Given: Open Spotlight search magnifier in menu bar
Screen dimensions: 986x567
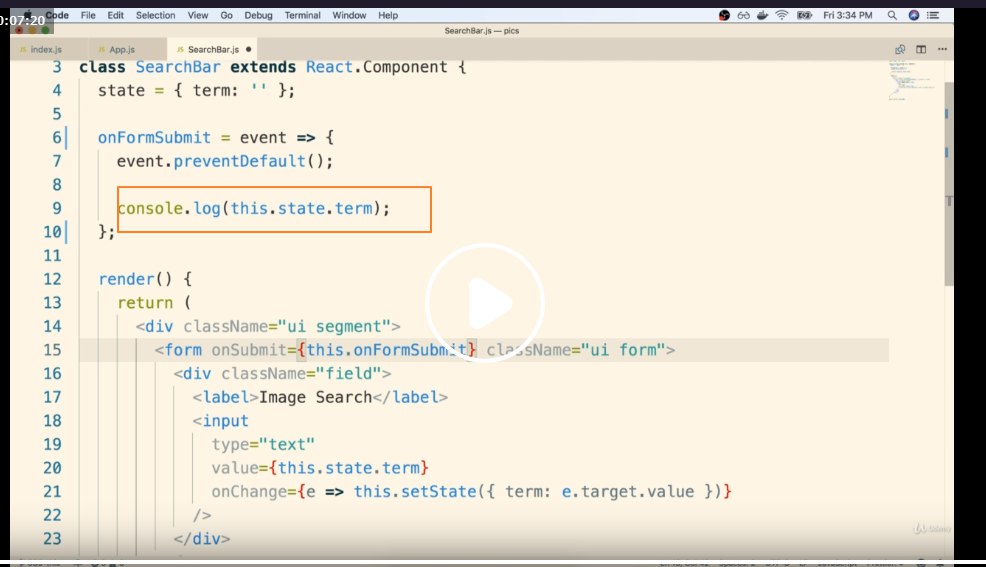Looking at the screenshot, I should tap(892, 15).
